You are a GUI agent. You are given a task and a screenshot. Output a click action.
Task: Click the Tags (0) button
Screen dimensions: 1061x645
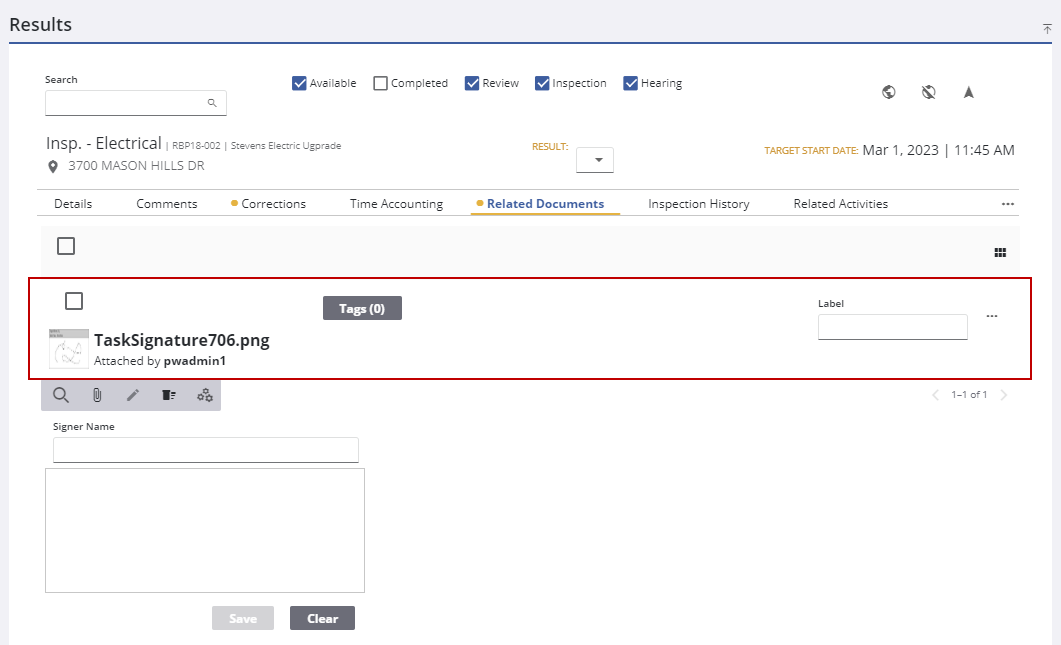[x=362, y=308]
